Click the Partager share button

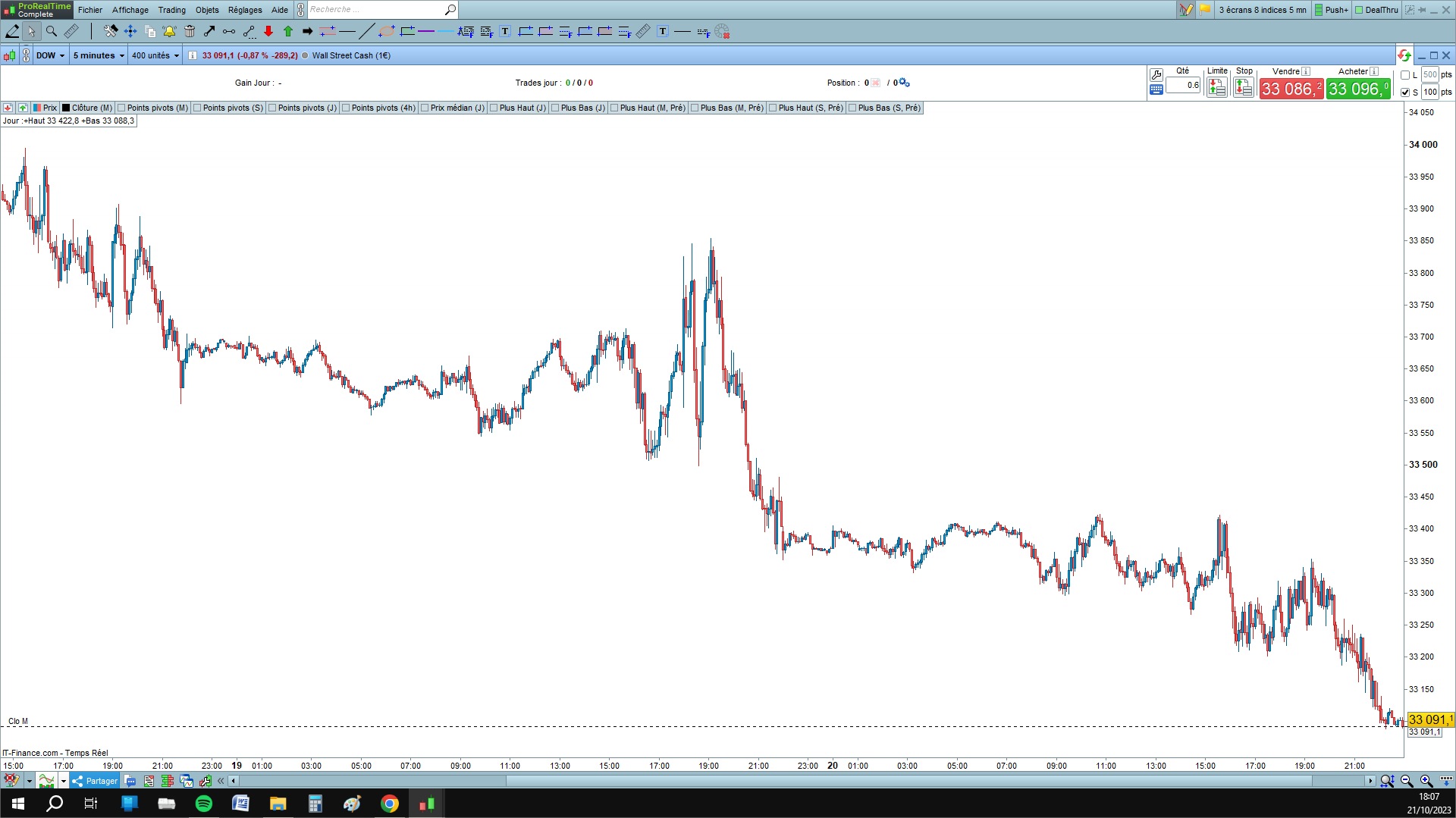pyautogui.click(x=95, y=781)
